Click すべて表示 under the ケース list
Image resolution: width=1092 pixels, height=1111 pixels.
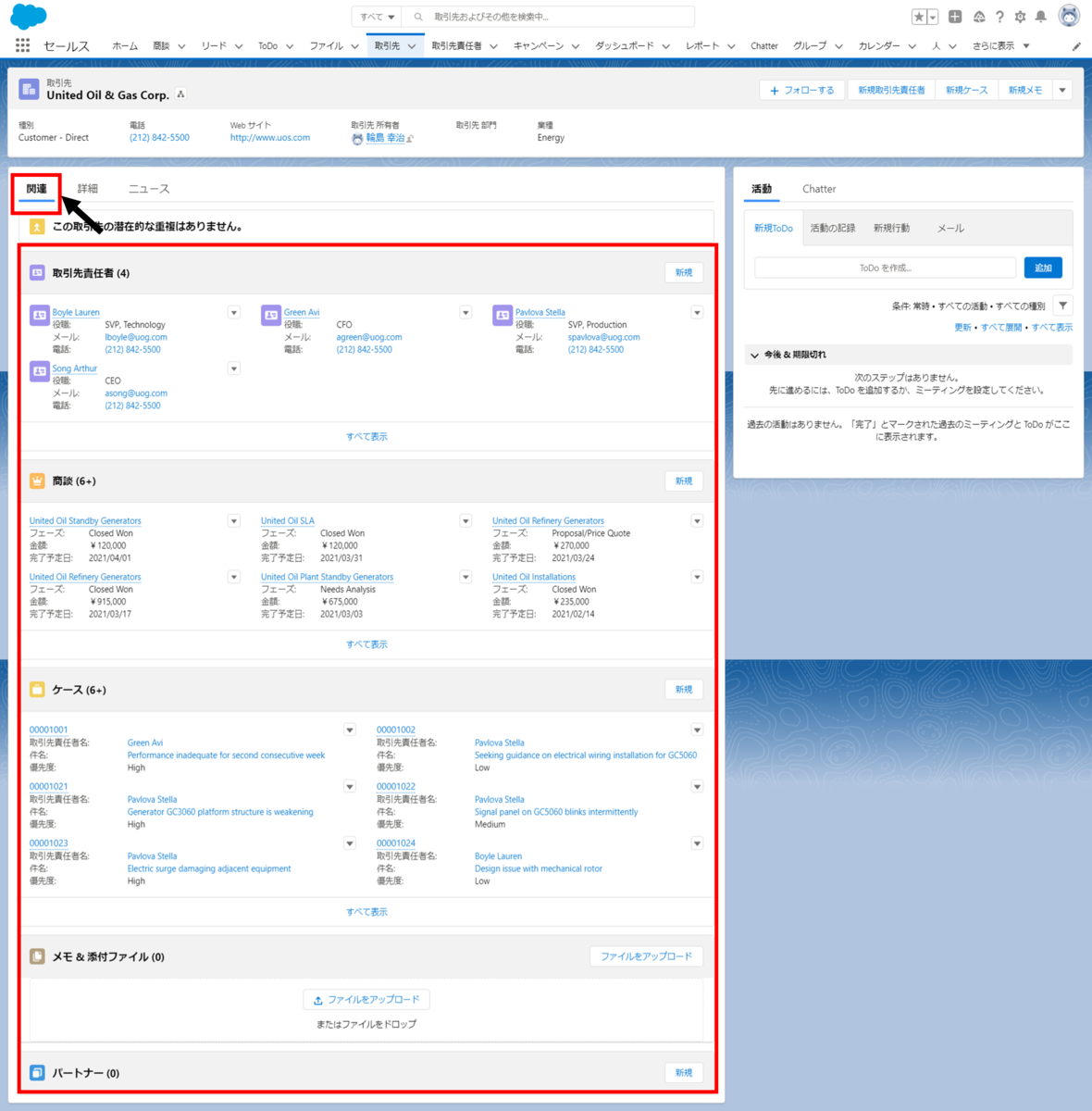click(366, 912)
